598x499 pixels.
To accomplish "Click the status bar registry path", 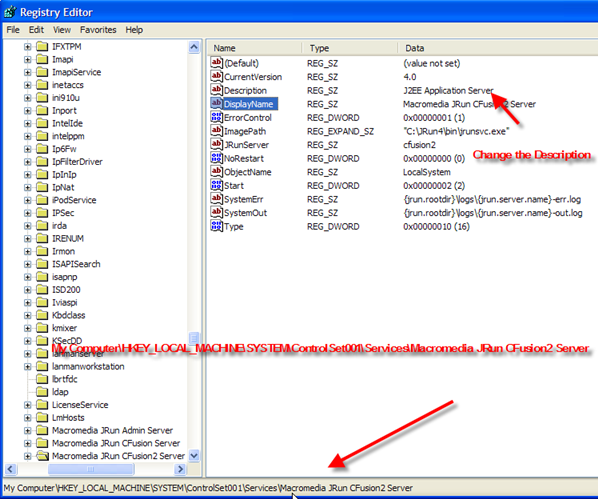I will [208, 488].
